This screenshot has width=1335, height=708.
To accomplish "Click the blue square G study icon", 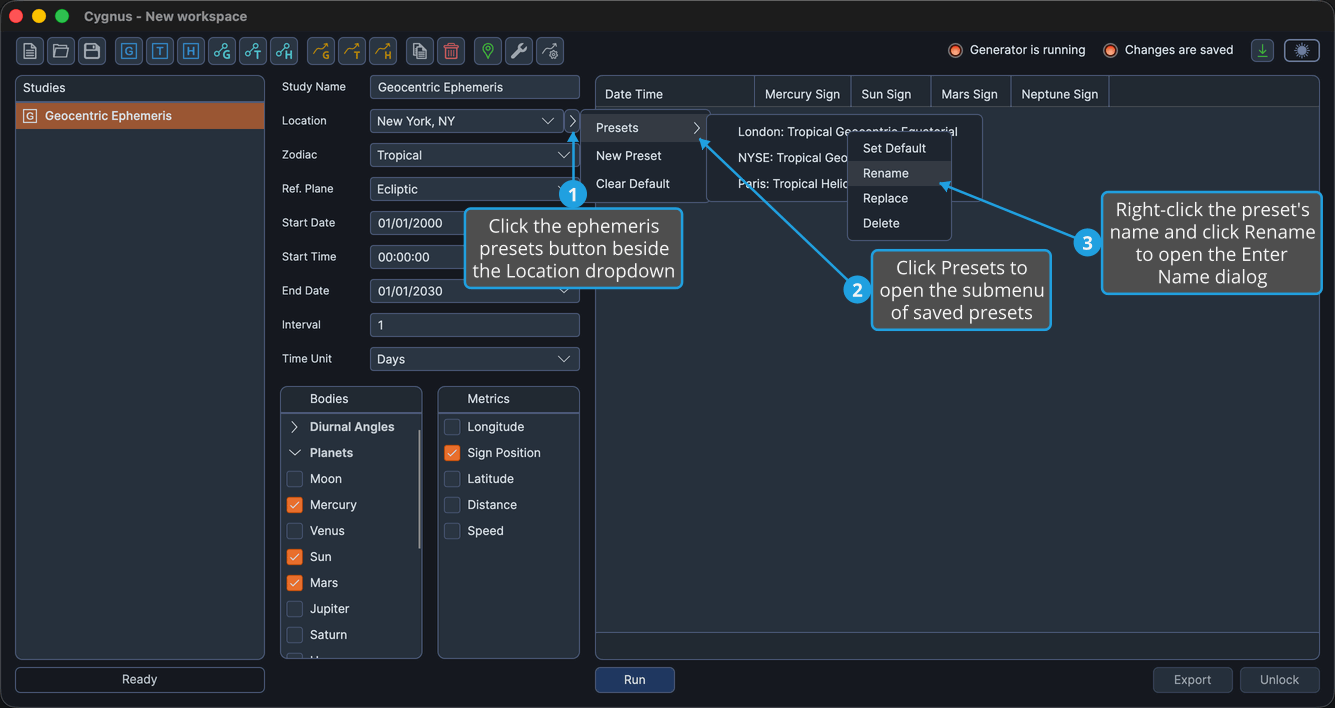I will click(129, 51).
